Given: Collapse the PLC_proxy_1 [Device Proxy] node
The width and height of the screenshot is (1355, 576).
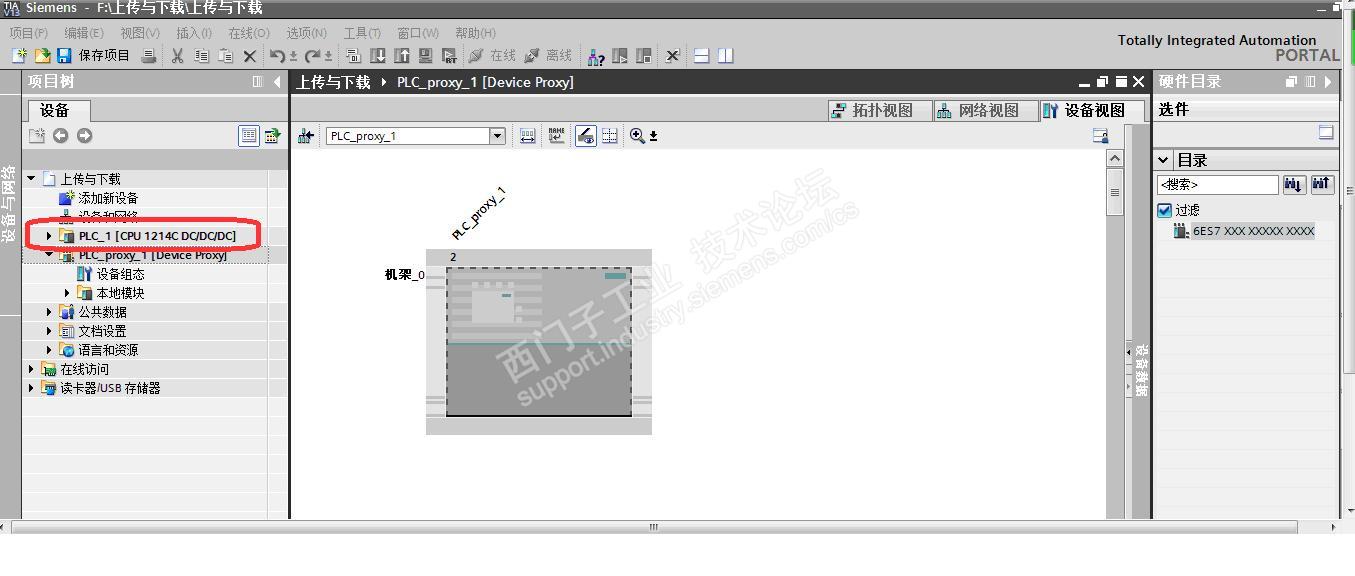Looking at the screenshot, I should pyautogui.click(x=49, y=255).
